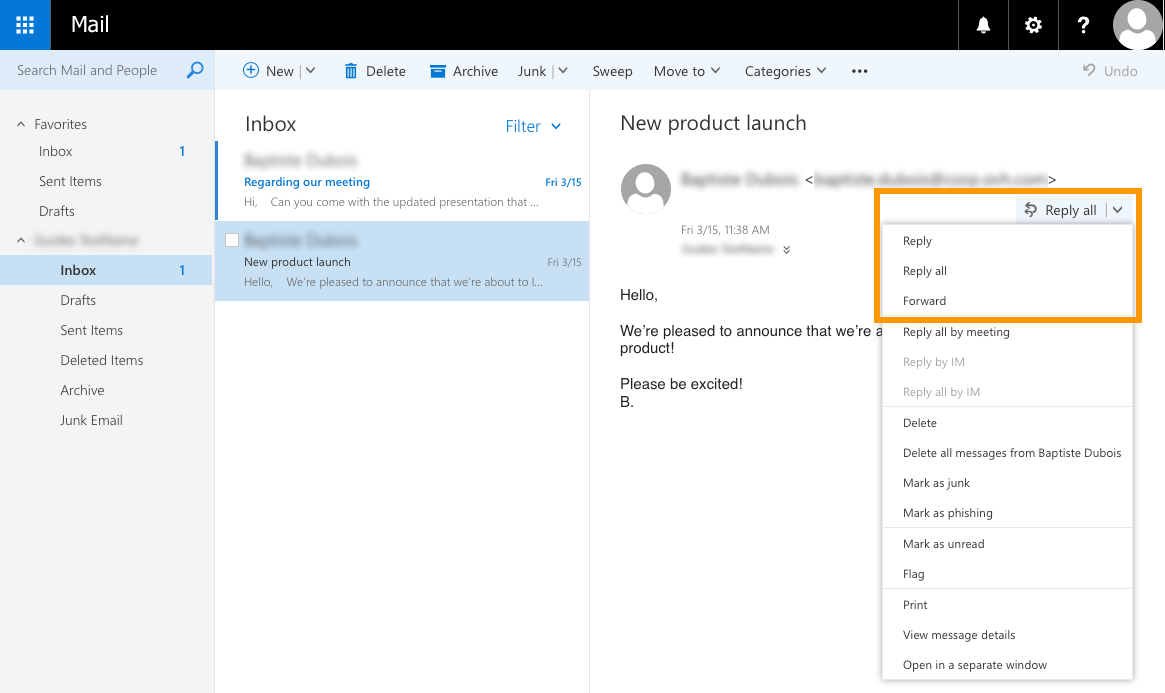This screenshot has width=1165, height=693.
Task: Click the help question mark icon
Action: [1083, 25]
